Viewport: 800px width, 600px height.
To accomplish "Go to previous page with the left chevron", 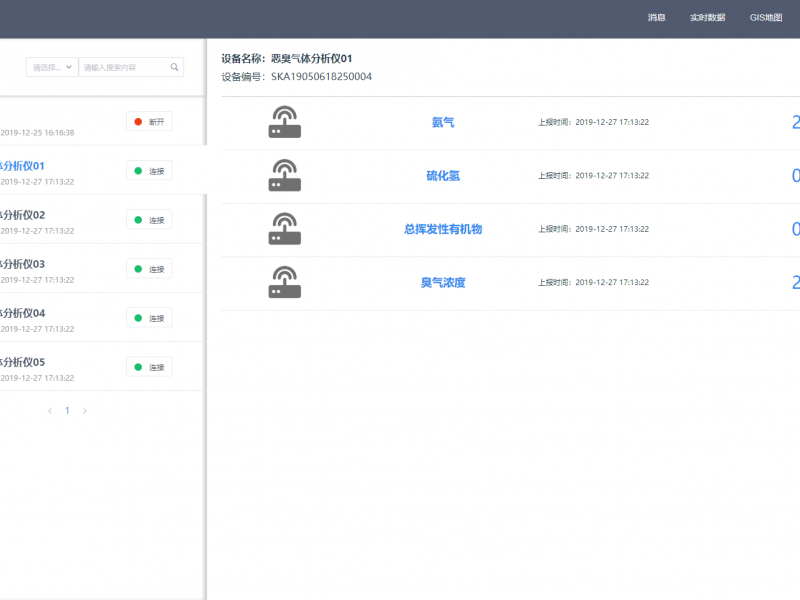I will (50, 411).
